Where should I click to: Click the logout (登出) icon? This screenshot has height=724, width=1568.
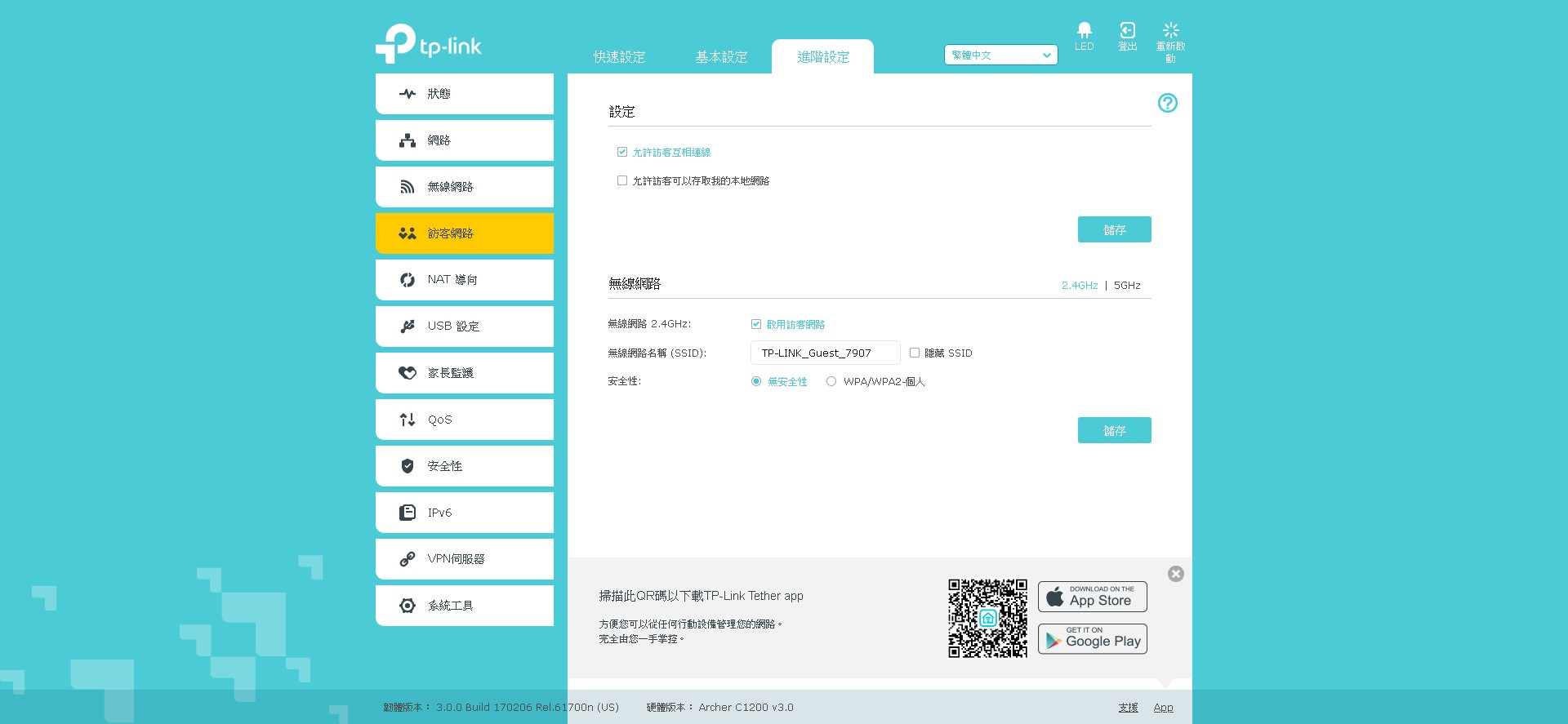click(1127, 30)
